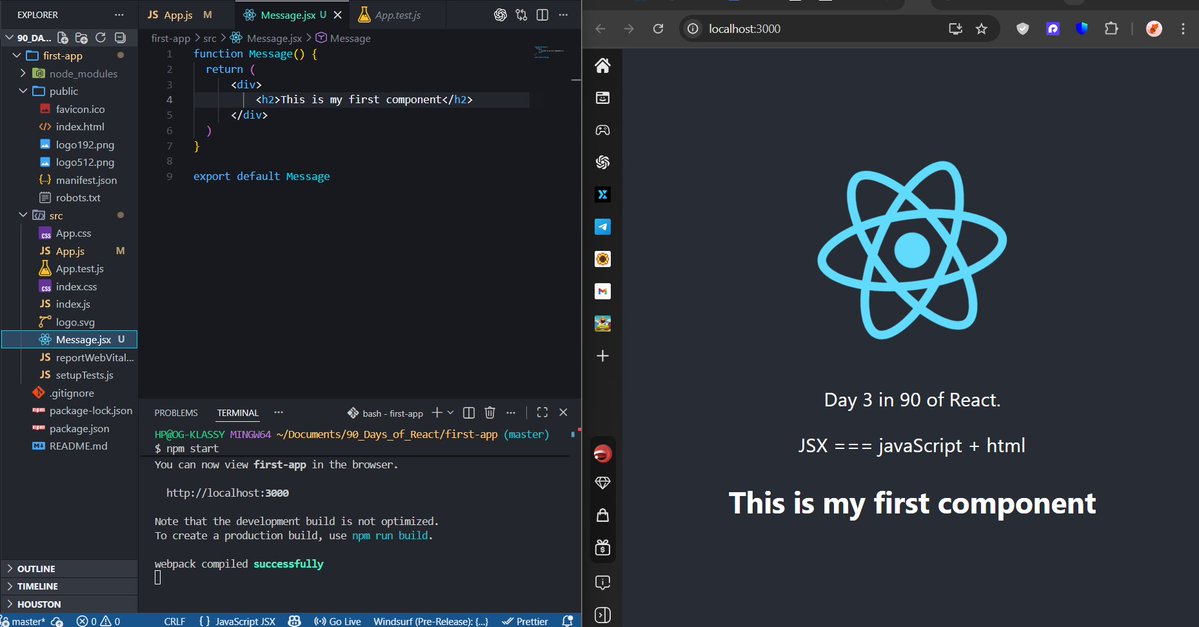
Task: Expand the TIMELINE section
Action: point(69,586)
